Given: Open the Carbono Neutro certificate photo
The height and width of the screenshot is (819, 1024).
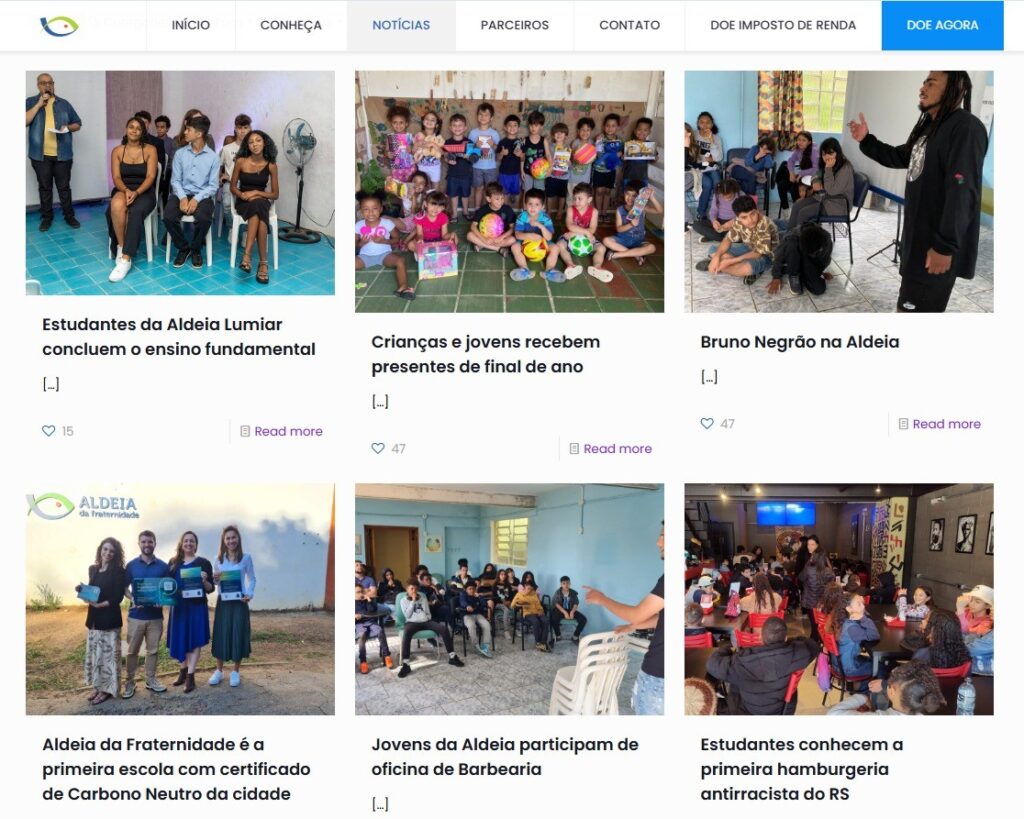Looking at the screenshot, I should click(x=180, y=599).
